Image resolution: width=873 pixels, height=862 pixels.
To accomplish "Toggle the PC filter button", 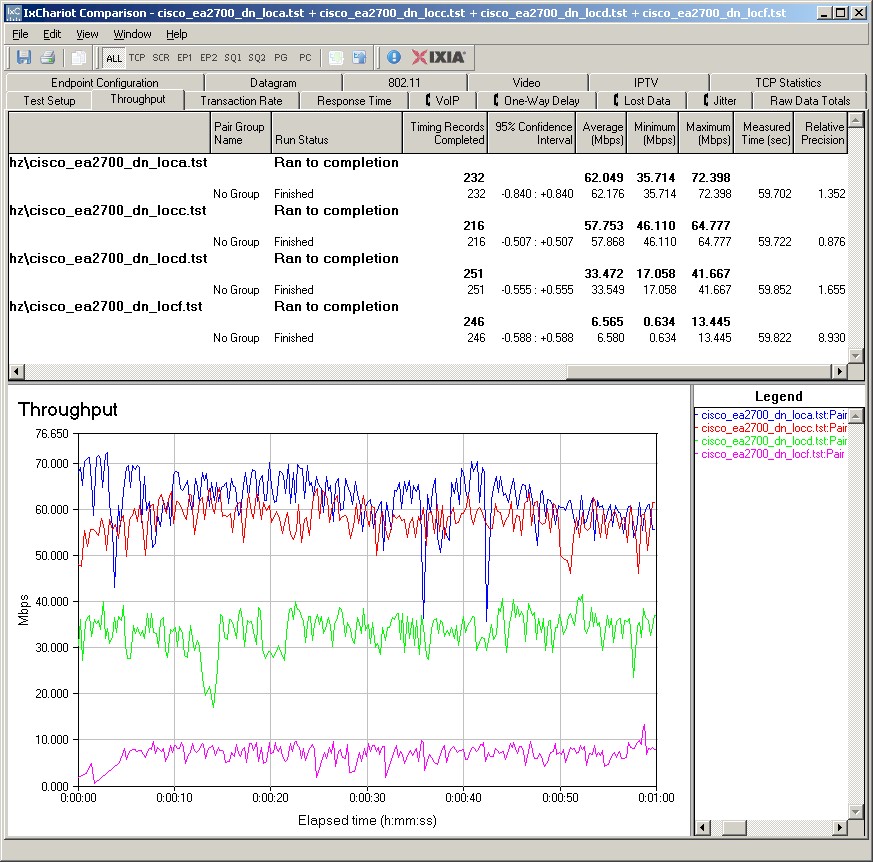I will point(305,57).
